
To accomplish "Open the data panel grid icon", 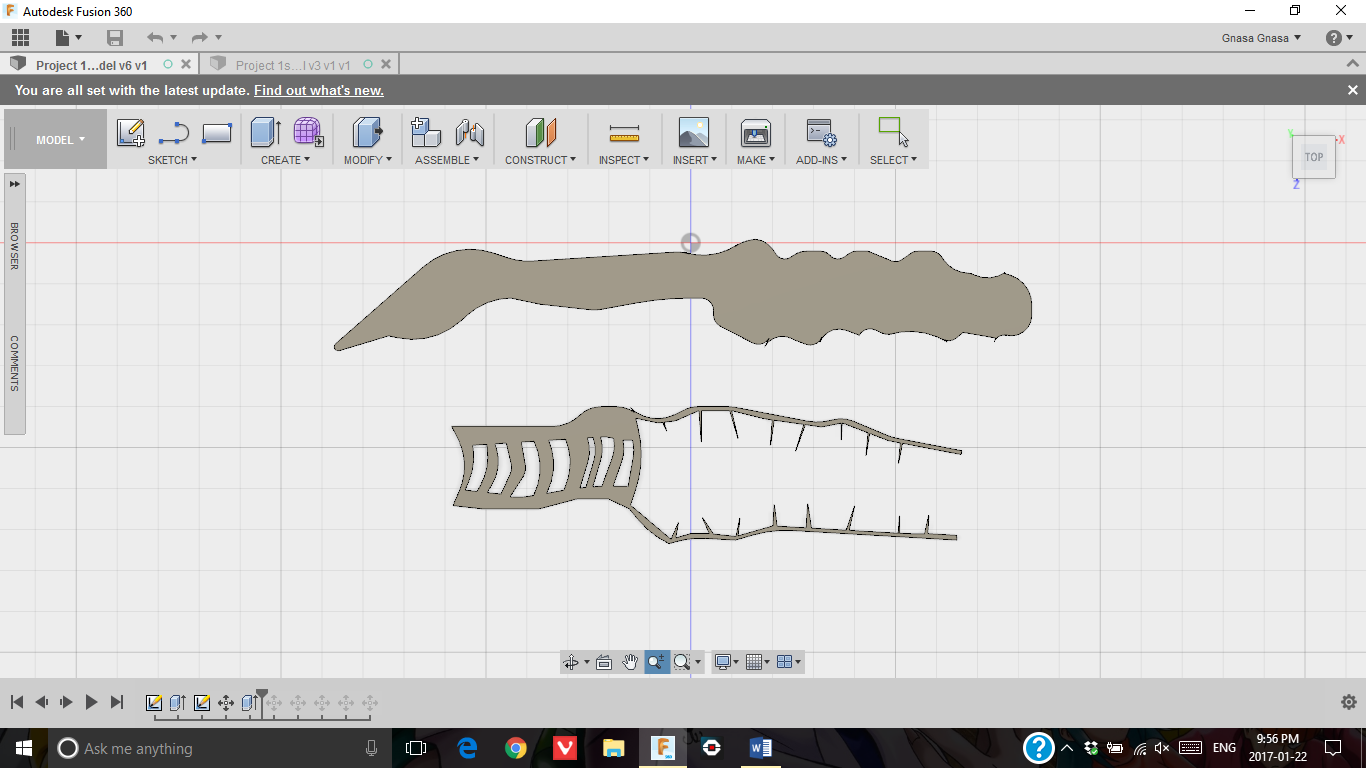I will click(20, 38).
